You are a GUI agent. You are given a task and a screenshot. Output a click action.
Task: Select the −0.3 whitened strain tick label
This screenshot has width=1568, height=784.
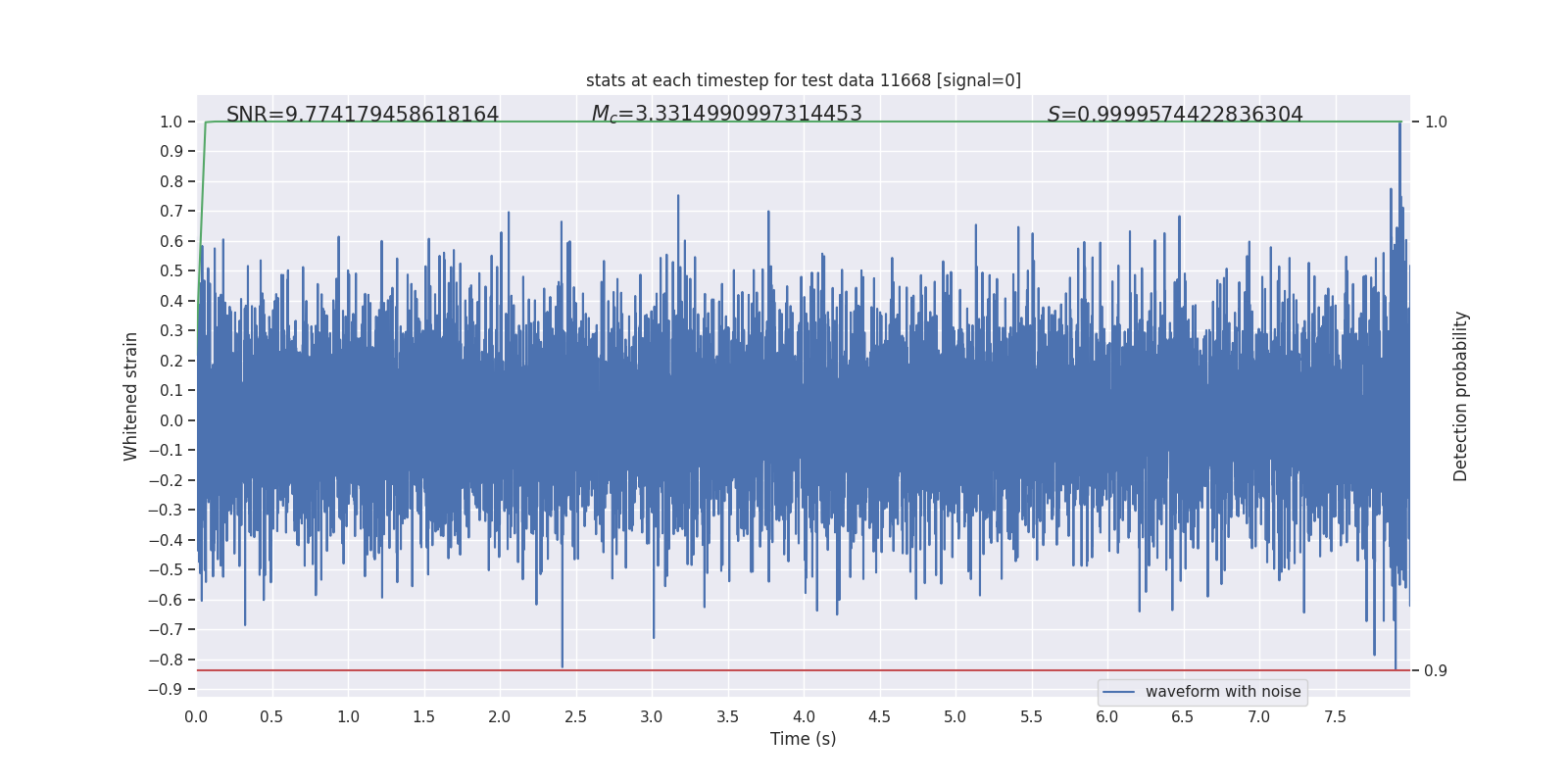tap(166, 510)
